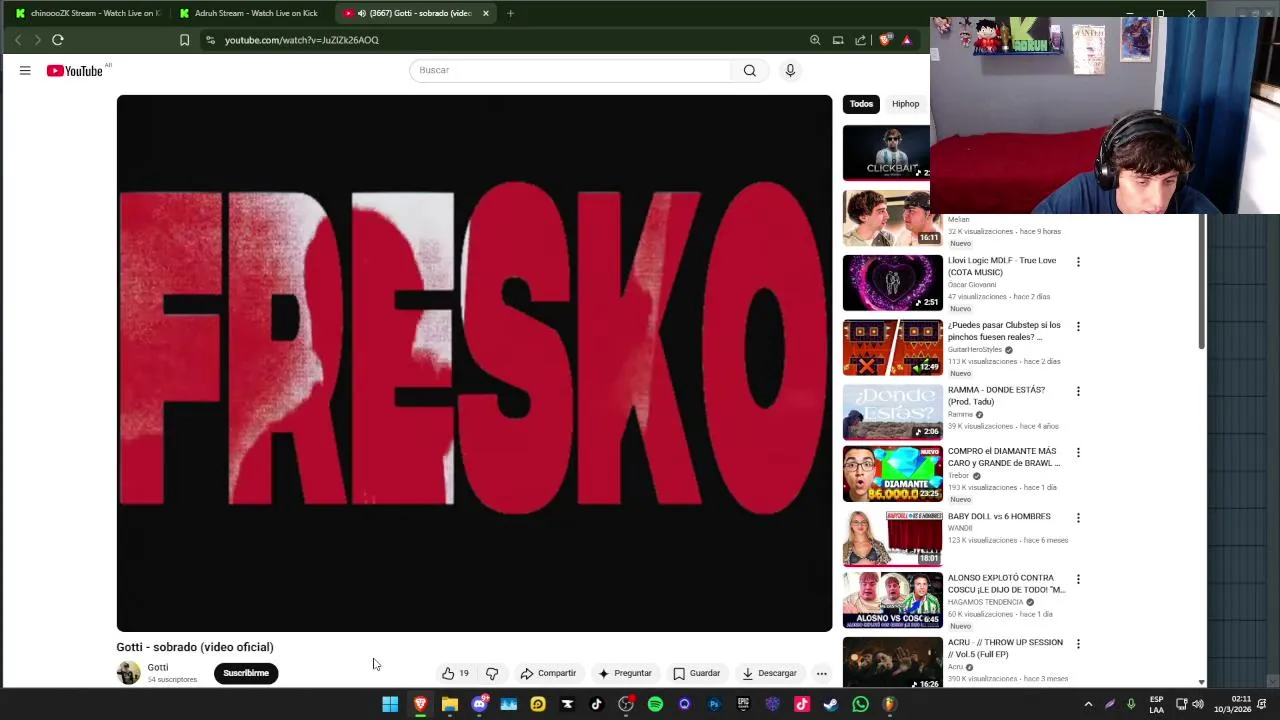Open Discord from taskbar
The image size is (1280, 720).
coord(479,704)
